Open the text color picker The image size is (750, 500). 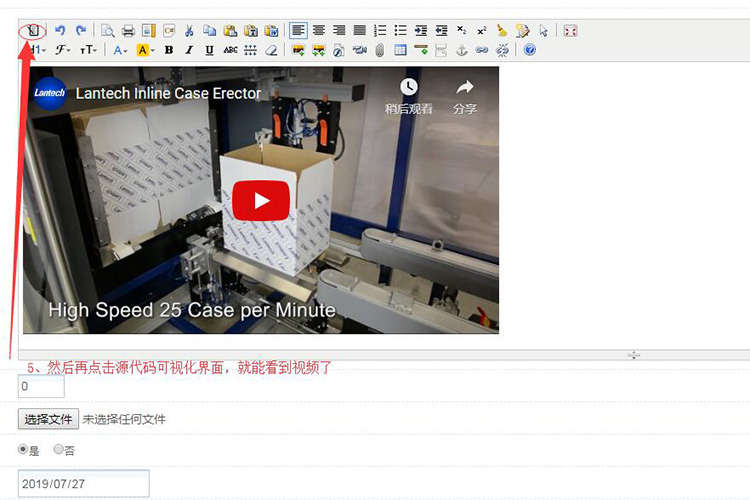pos(120,50)
